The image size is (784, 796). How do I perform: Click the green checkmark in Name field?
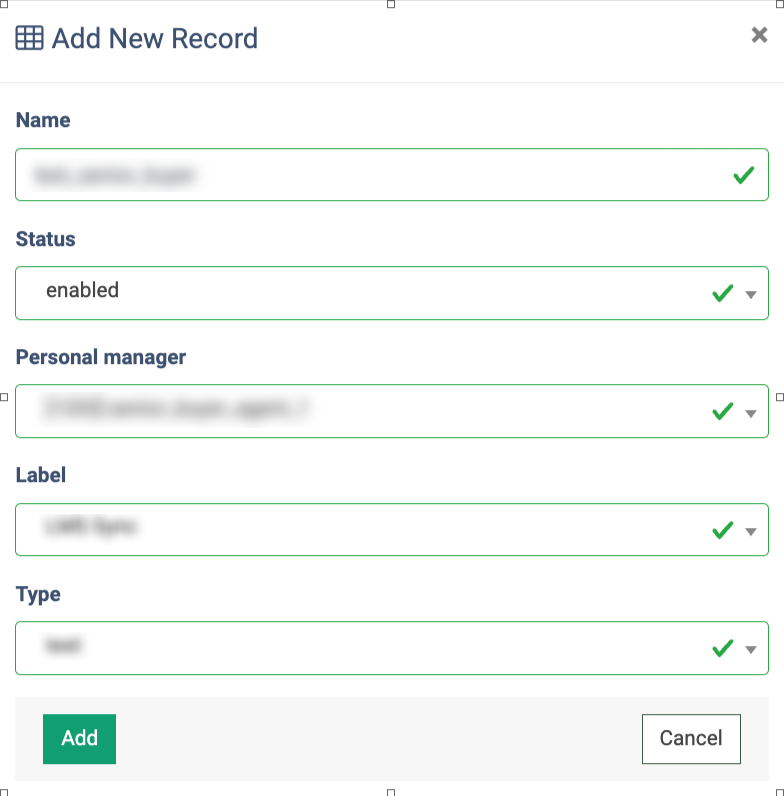pos(743,176)
